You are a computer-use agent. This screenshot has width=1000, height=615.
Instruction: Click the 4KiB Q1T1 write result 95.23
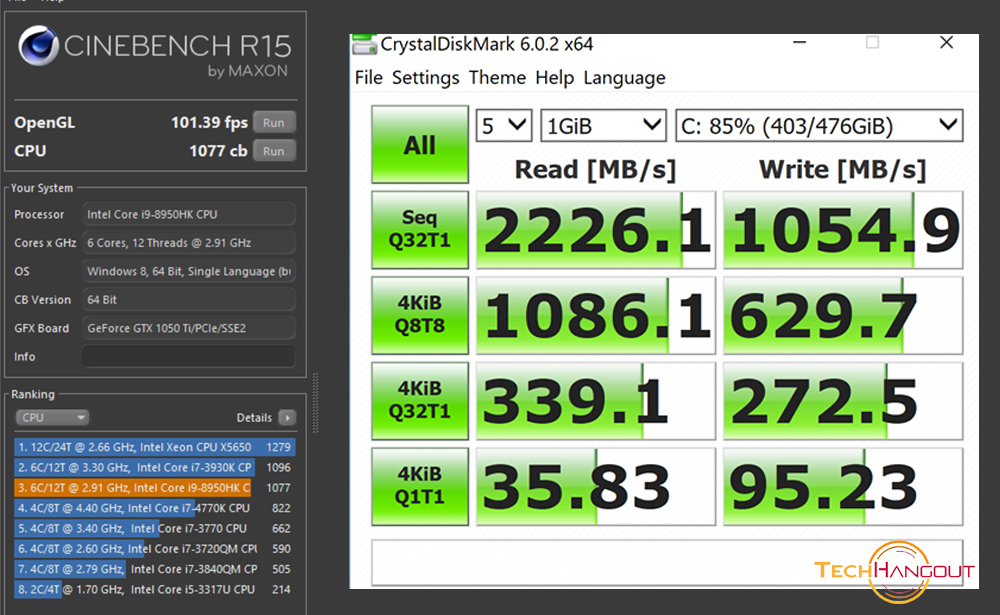tap(843, 486)
